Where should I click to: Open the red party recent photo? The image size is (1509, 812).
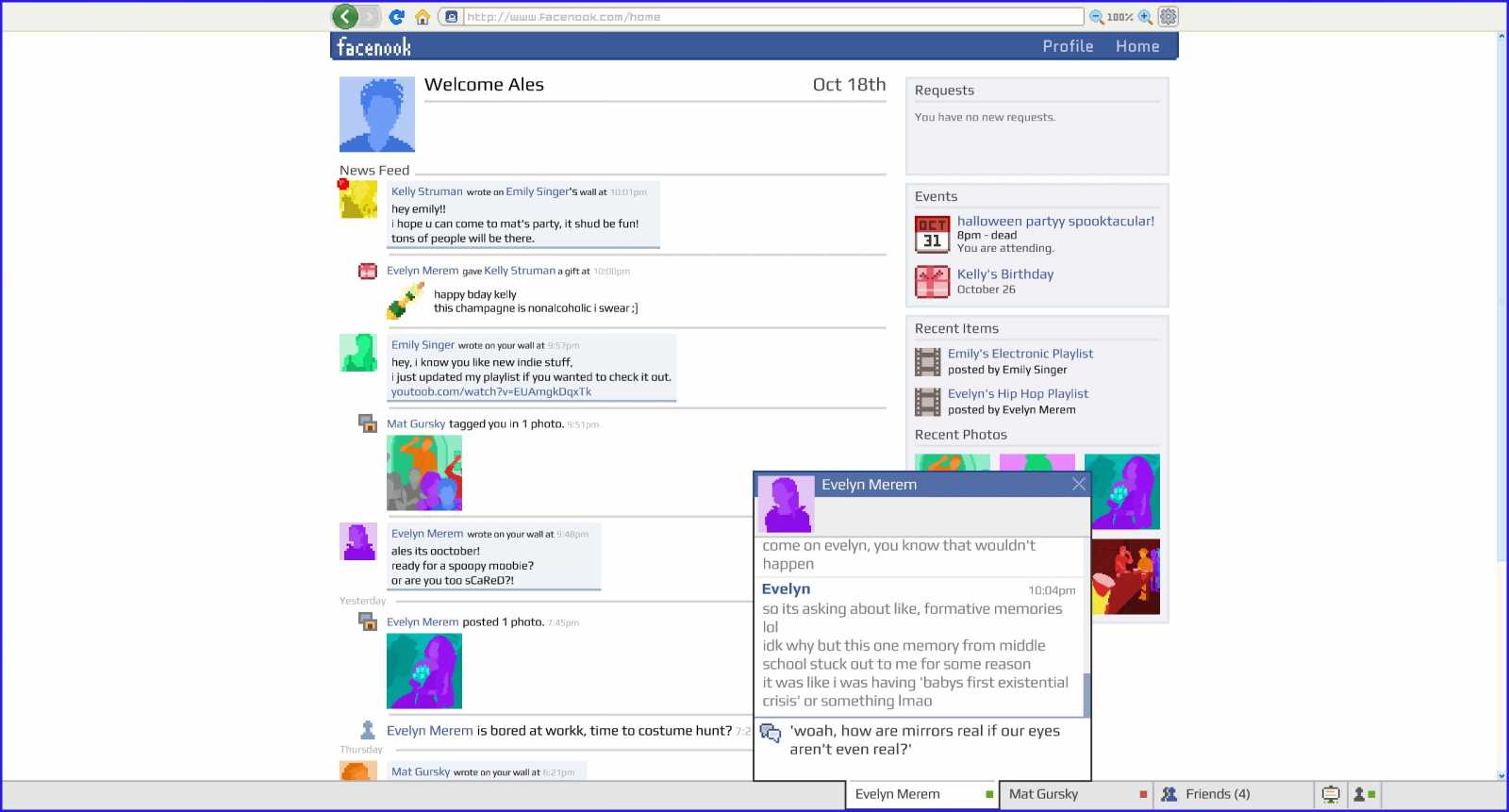click(x=1126, y=576)
